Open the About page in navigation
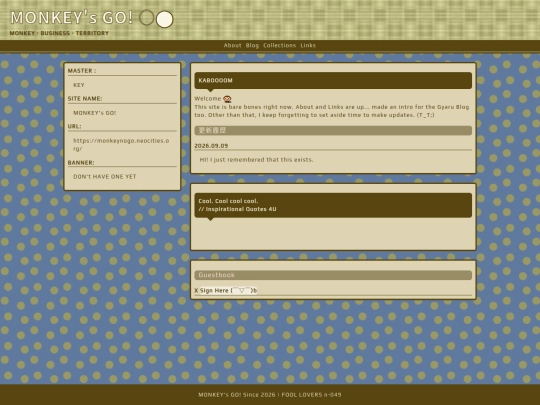 pyautogui.click(x=232, y=45)
